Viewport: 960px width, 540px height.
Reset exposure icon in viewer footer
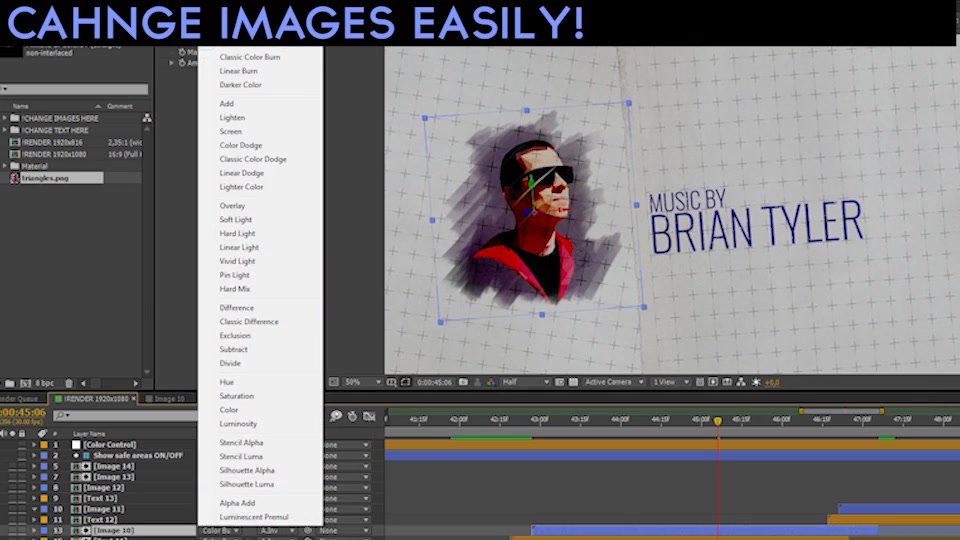(x=756, y=382)
